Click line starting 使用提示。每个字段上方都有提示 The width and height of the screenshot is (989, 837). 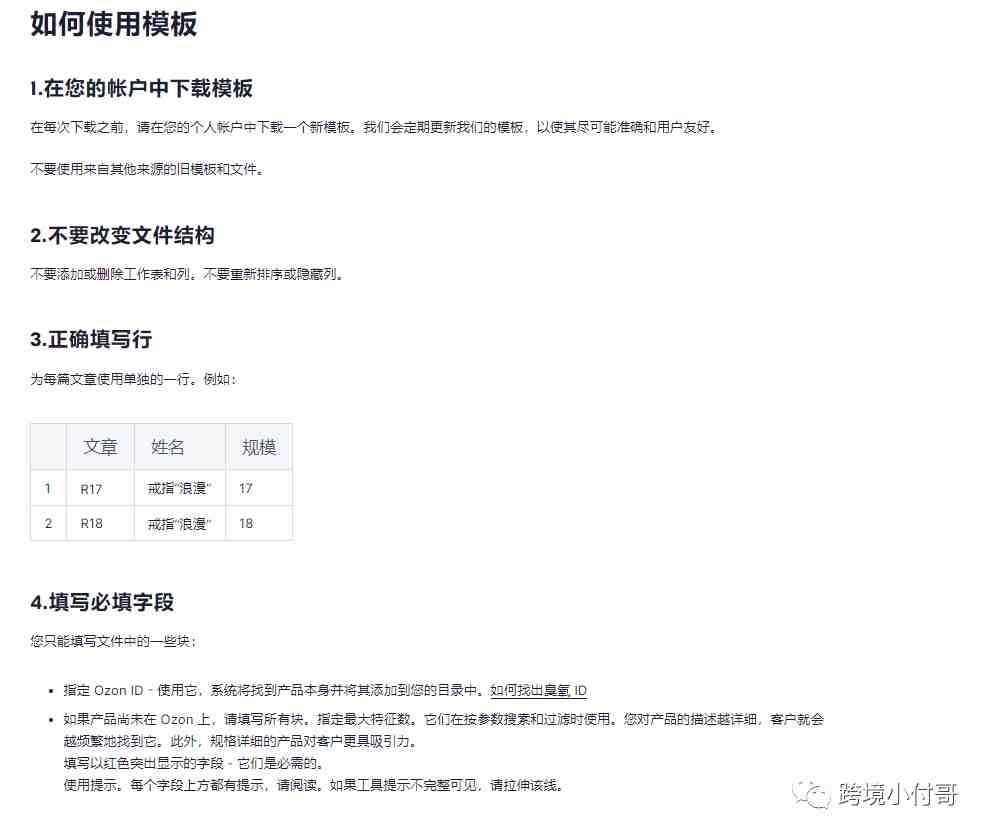[313, 785]
